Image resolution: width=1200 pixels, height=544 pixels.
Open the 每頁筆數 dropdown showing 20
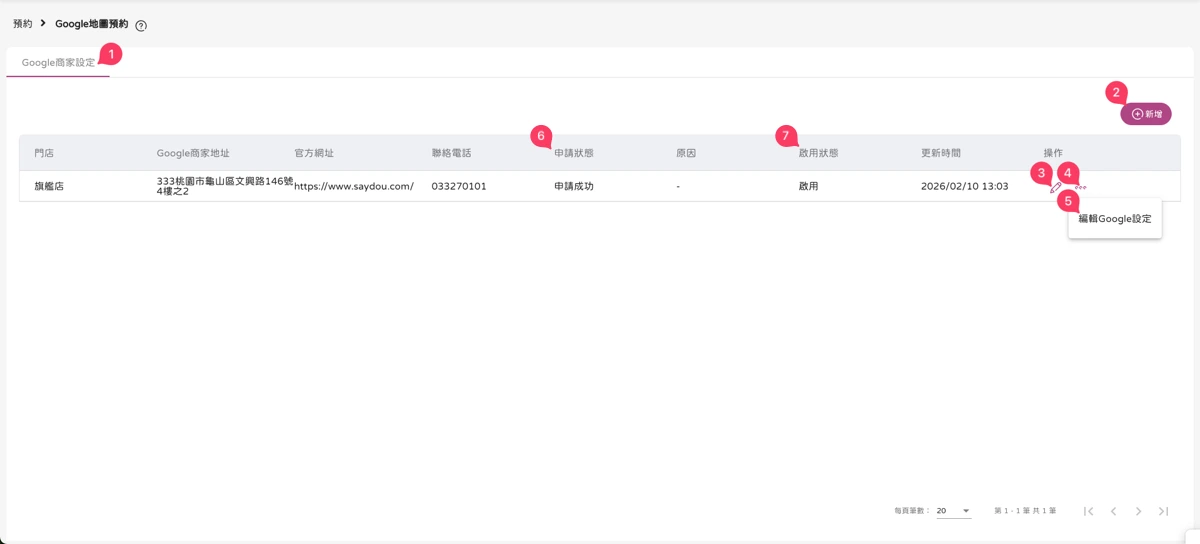coord(954,511)
